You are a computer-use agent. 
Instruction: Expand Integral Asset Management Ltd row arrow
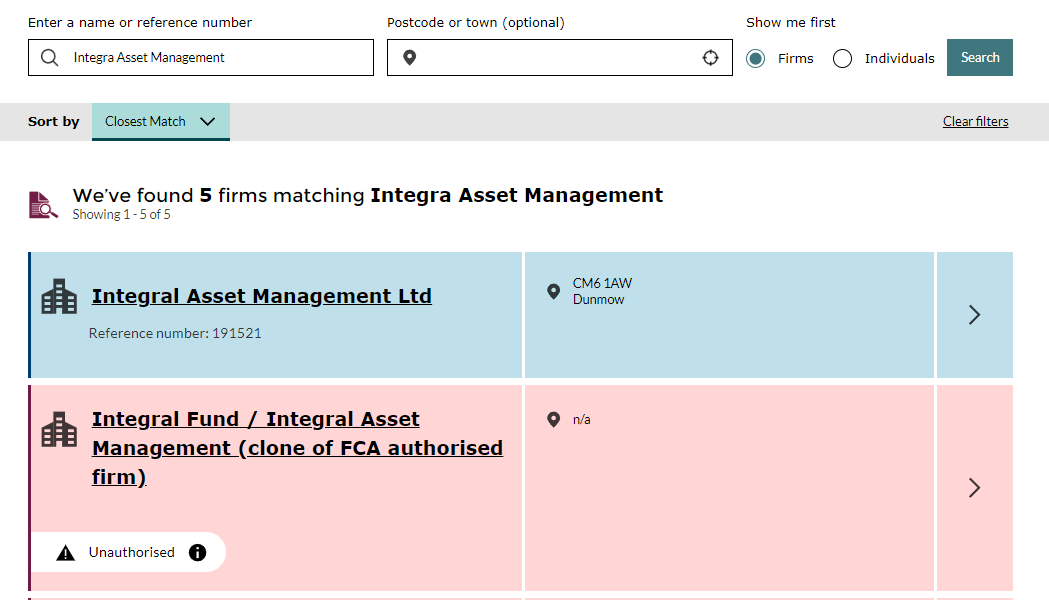point(975,314)
